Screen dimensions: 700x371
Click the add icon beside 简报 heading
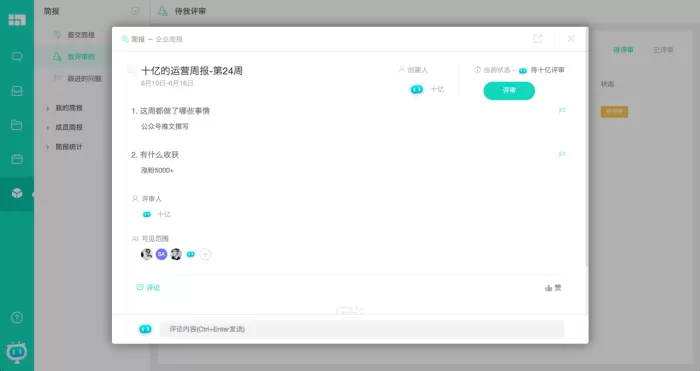pos(135,11)
